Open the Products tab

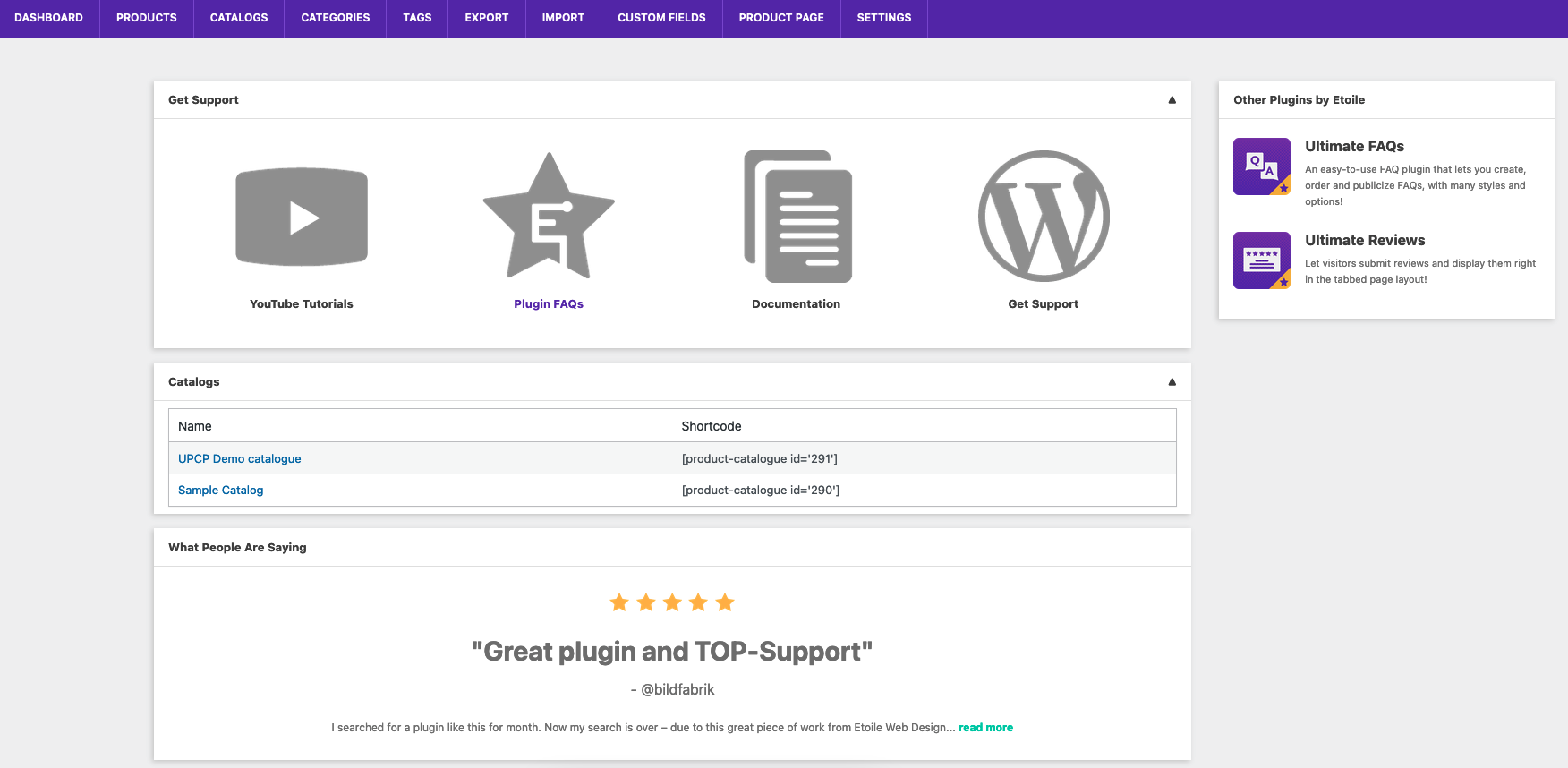(147, 18)
